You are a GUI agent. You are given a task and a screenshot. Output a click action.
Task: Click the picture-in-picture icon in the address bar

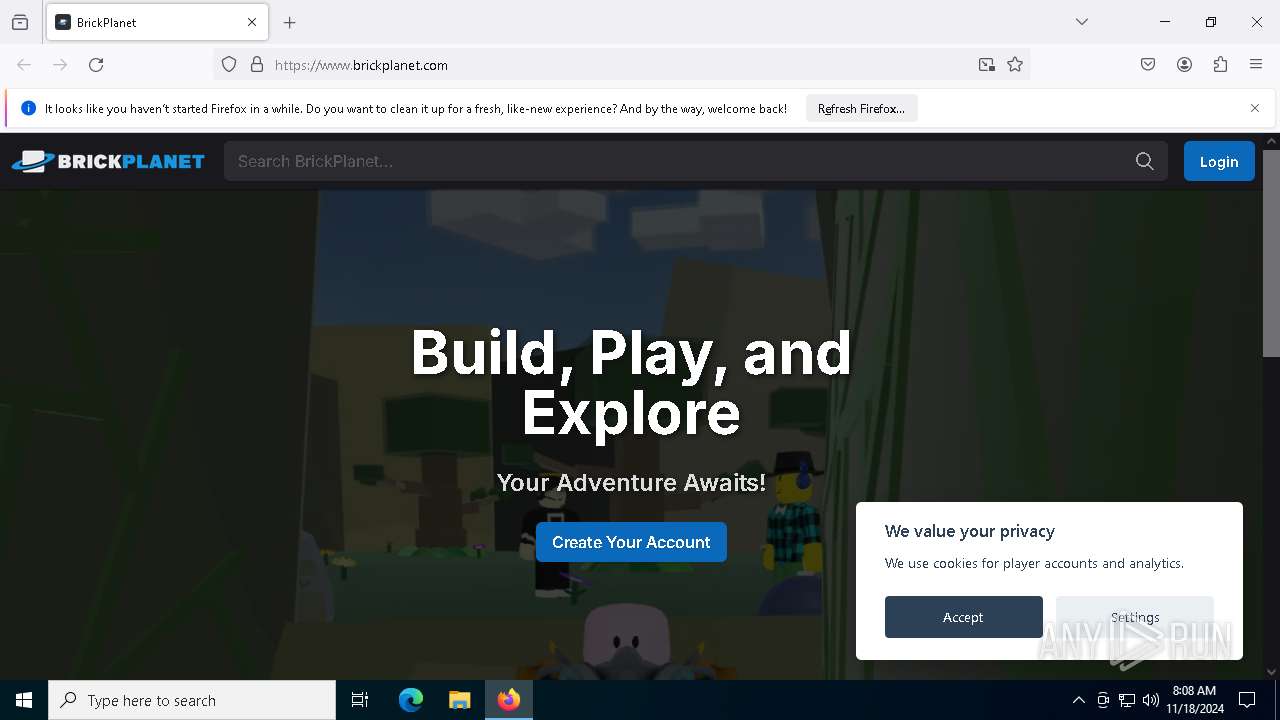tap(987, 65)
